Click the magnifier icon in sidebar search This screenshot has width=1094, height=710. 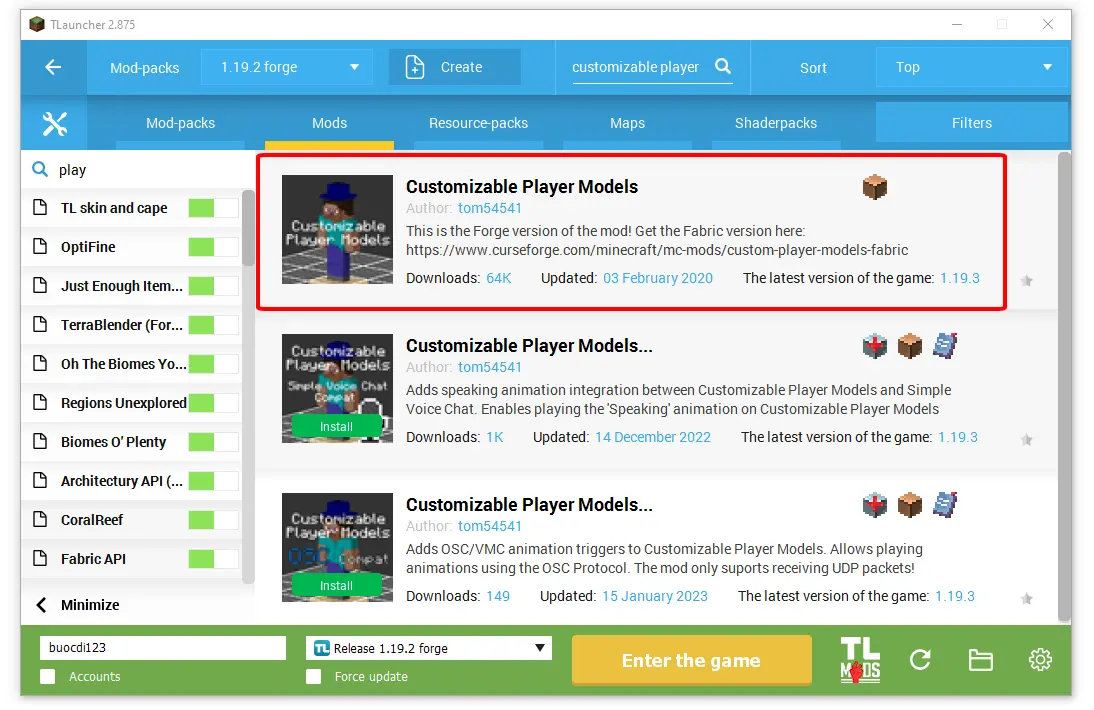[x=40, y=169]
